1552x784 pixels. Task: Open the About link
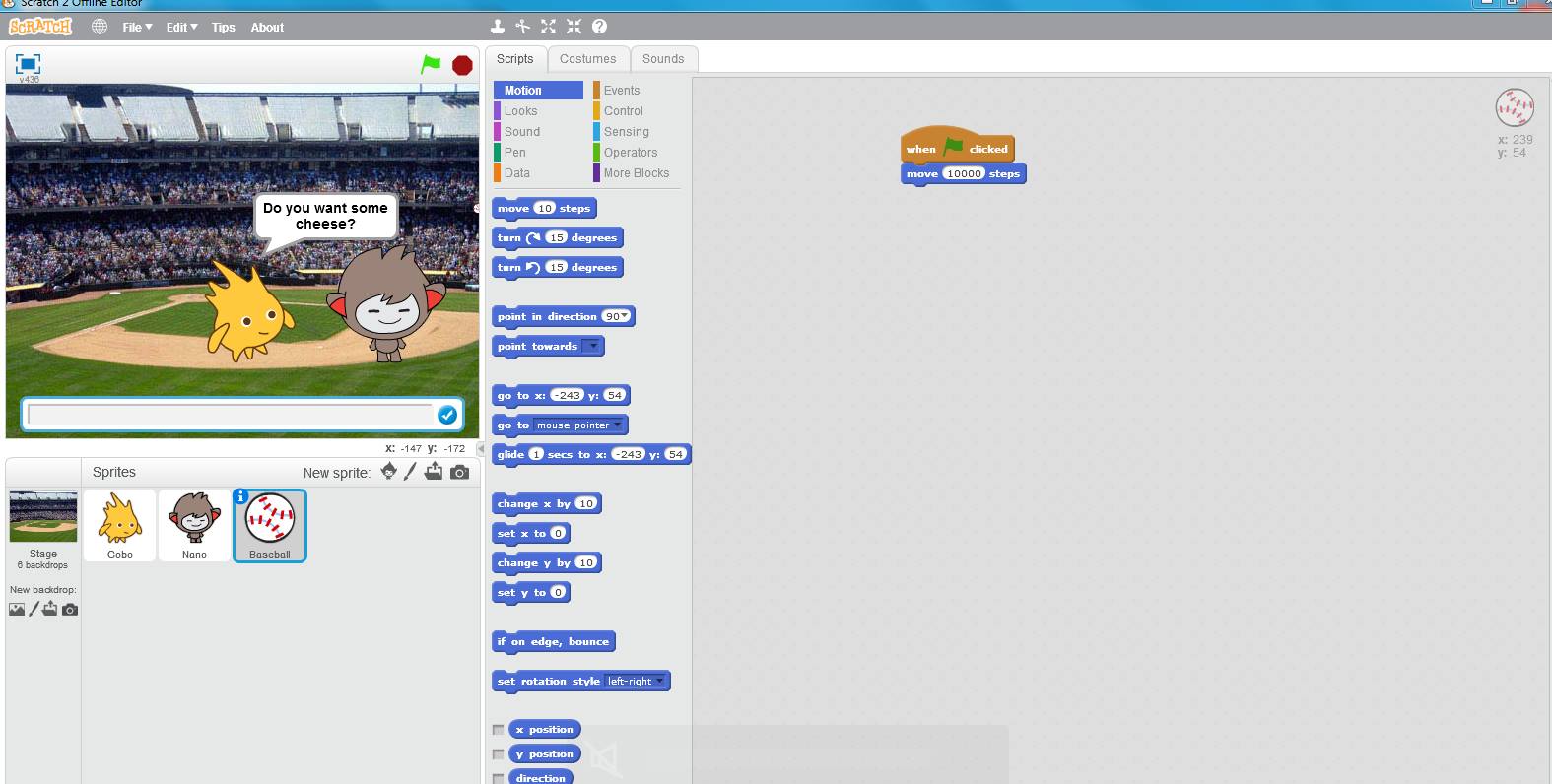[x=267, y=28]
